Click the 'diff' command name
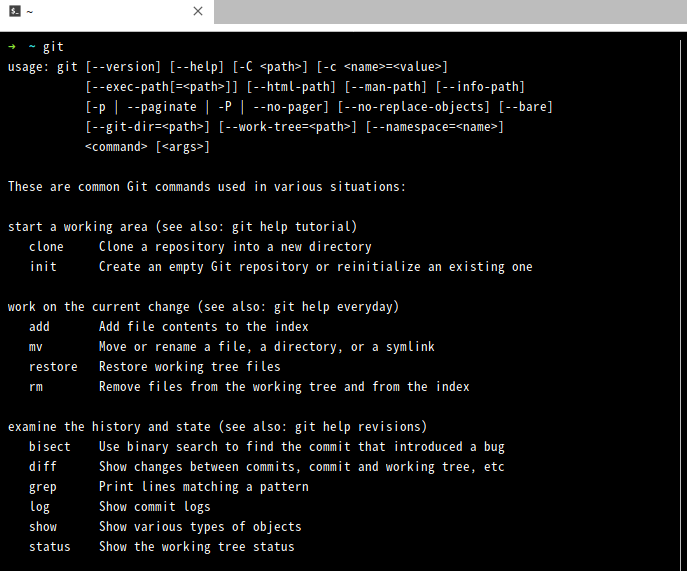This screenshot has width=687, height=571. click(x=43, y=467)
